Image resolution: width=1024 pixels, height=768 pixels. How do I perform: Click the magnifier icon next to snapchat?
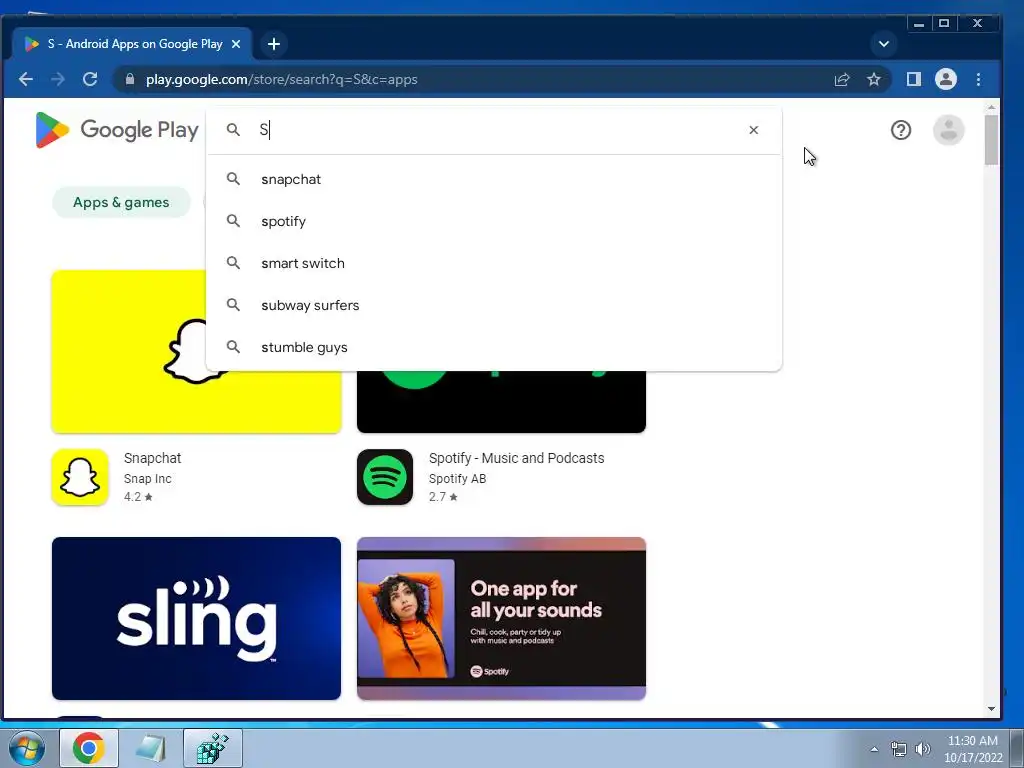(233, 179)
